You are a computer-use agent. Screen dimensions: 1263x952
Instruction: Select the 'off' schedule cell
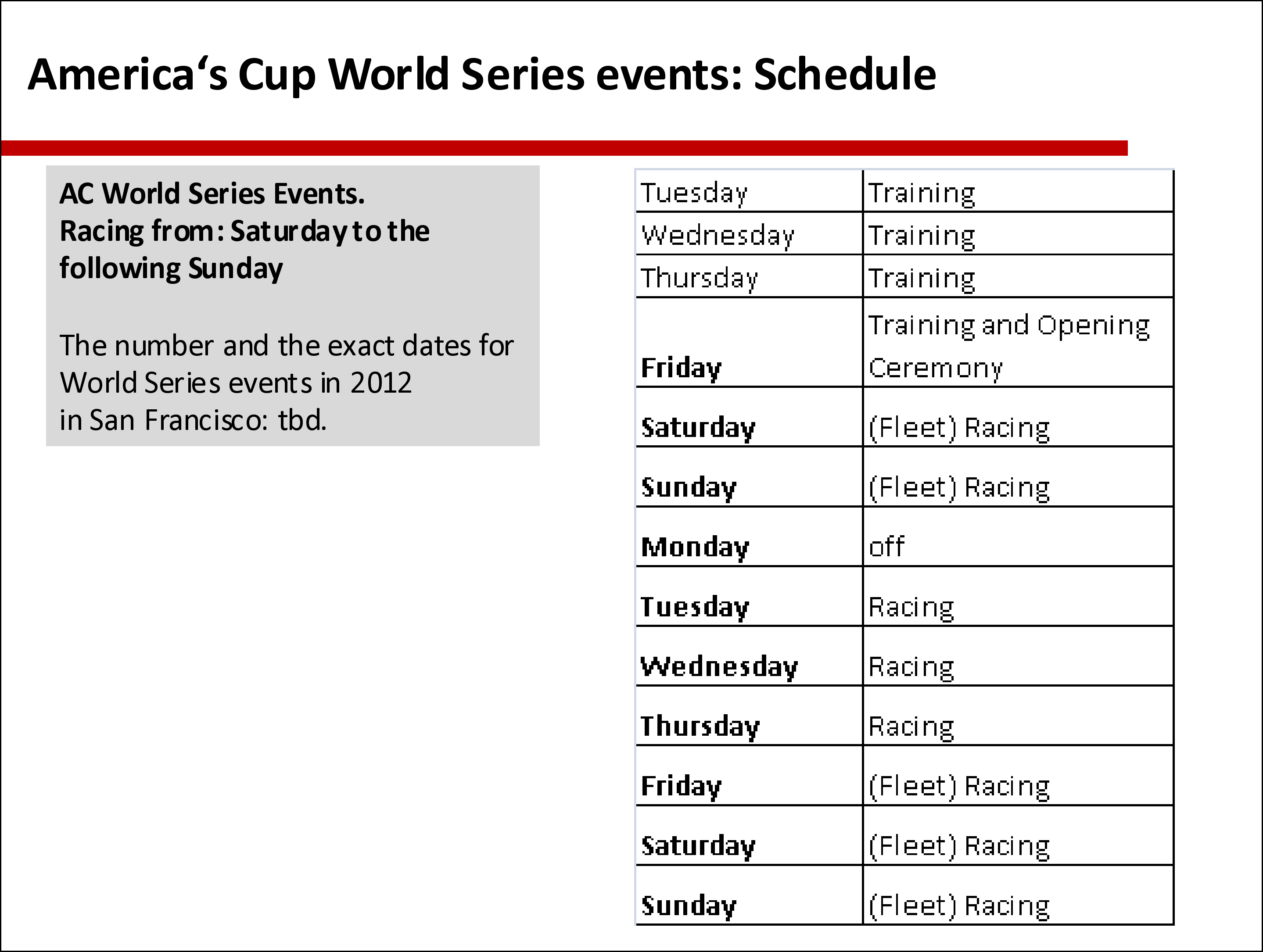click(x=1018, y=537)
